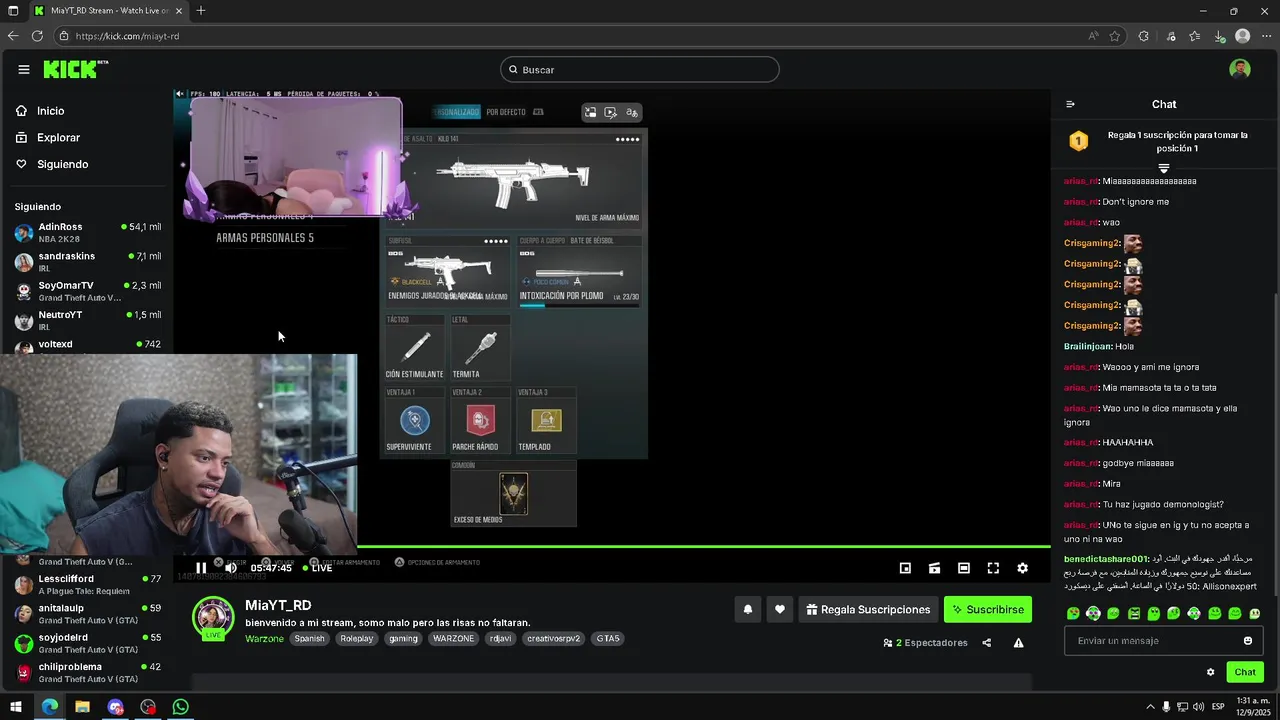Image resolution: width=1280 pixels, height=720 pixels.
Task: Insert the heart-eyes emote
Action: [1073, 613]
